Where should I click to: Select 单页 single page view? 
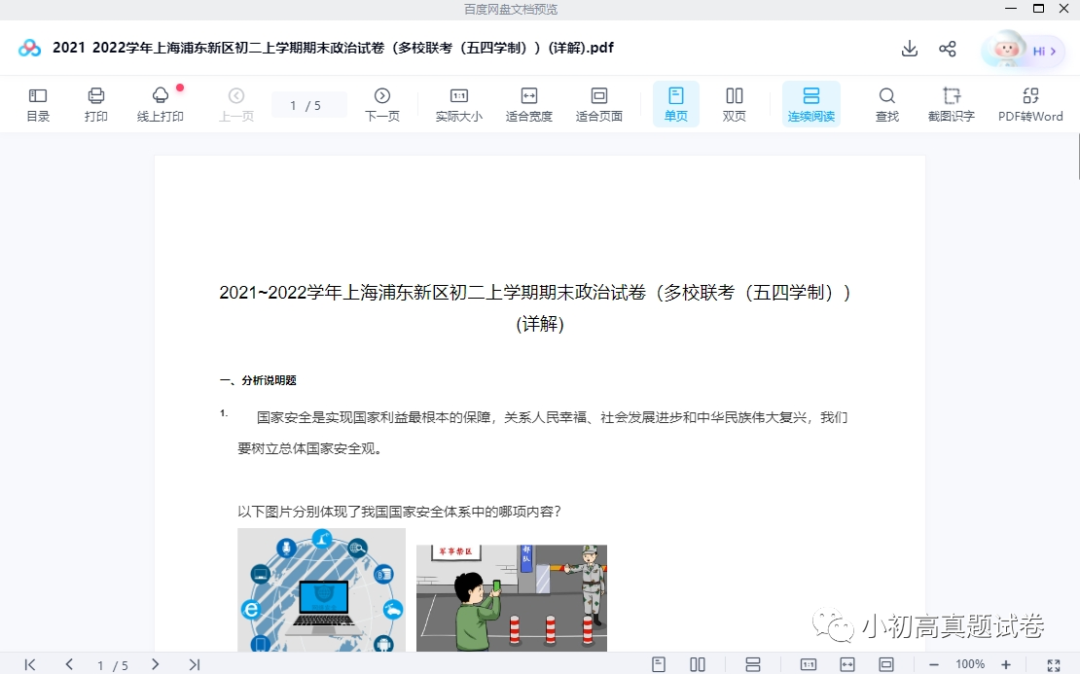point(676,104)
